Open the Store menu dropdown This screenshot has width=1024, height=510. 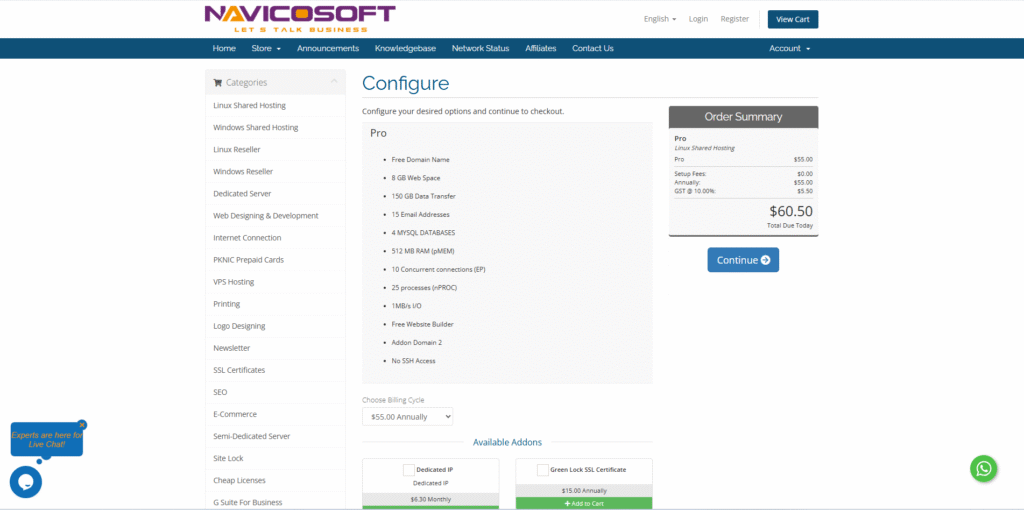[266, 48]
